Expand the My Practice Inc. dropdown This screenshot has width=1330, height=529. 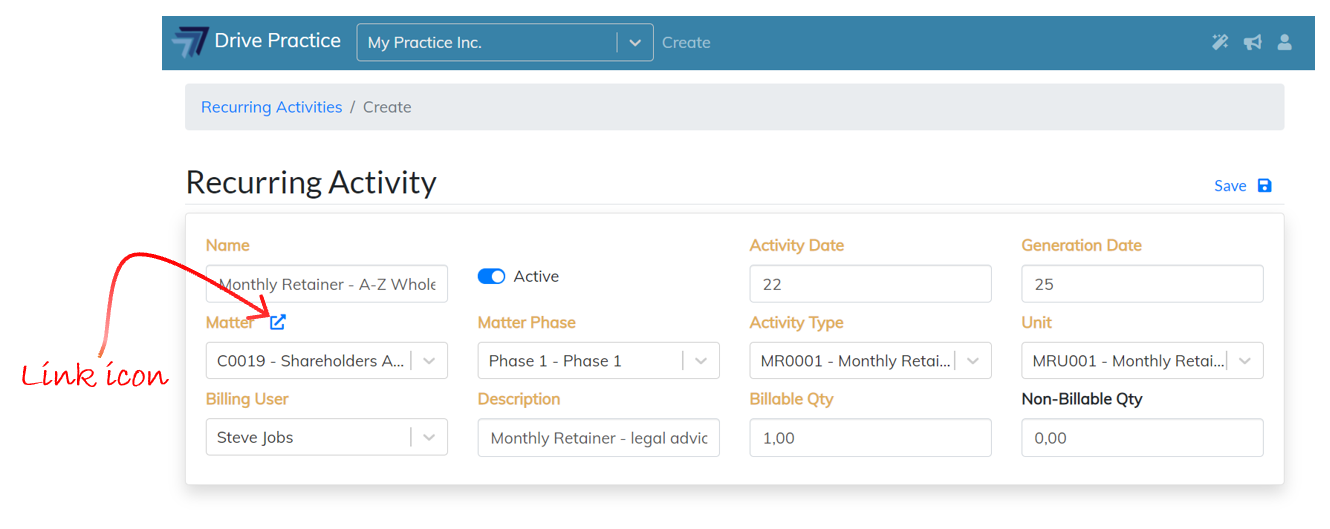coord(634,43)
